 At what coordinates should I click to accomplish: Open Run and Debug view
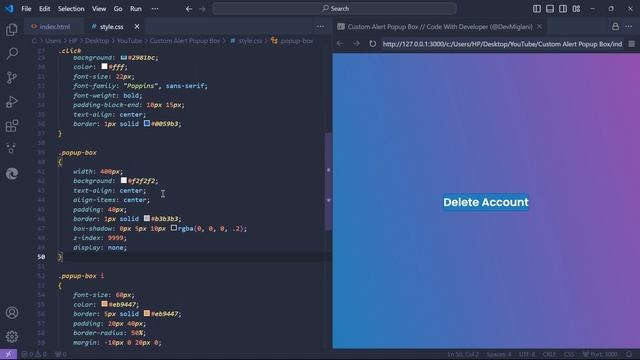coord(12,102)
